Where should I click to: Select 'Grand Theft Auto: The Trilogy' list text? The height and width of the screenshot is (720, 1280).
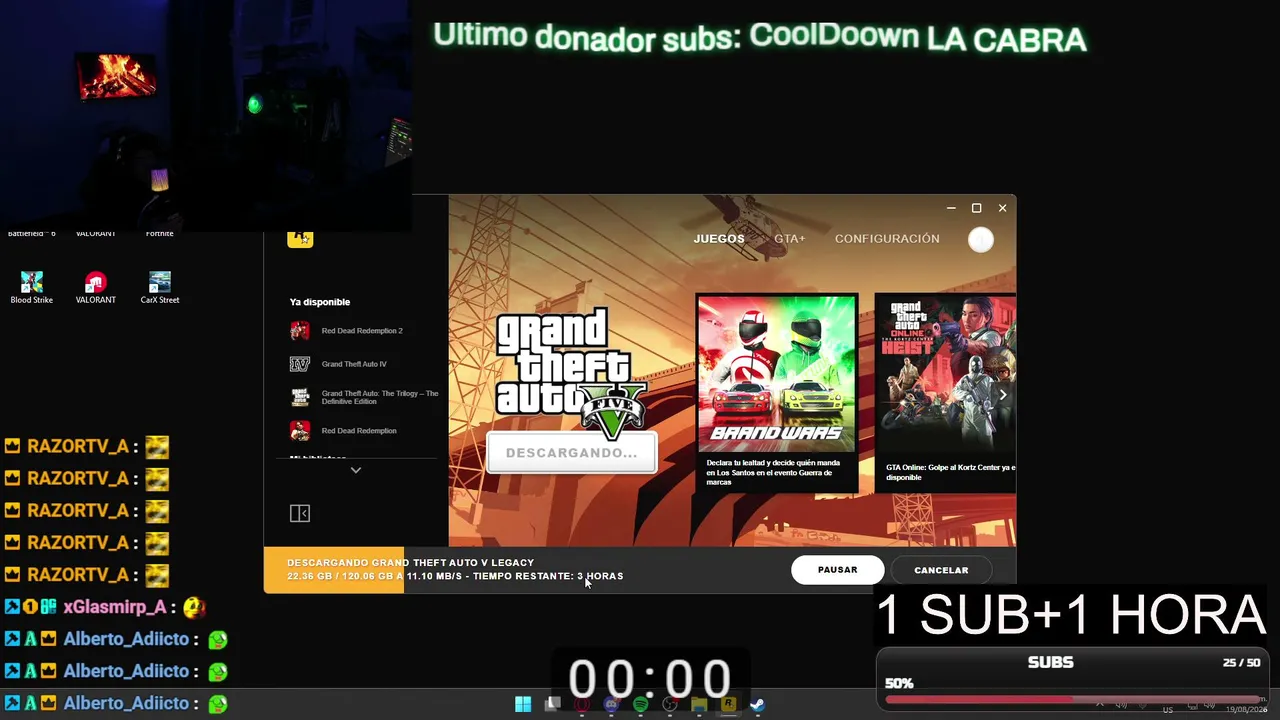click(380, 397)
